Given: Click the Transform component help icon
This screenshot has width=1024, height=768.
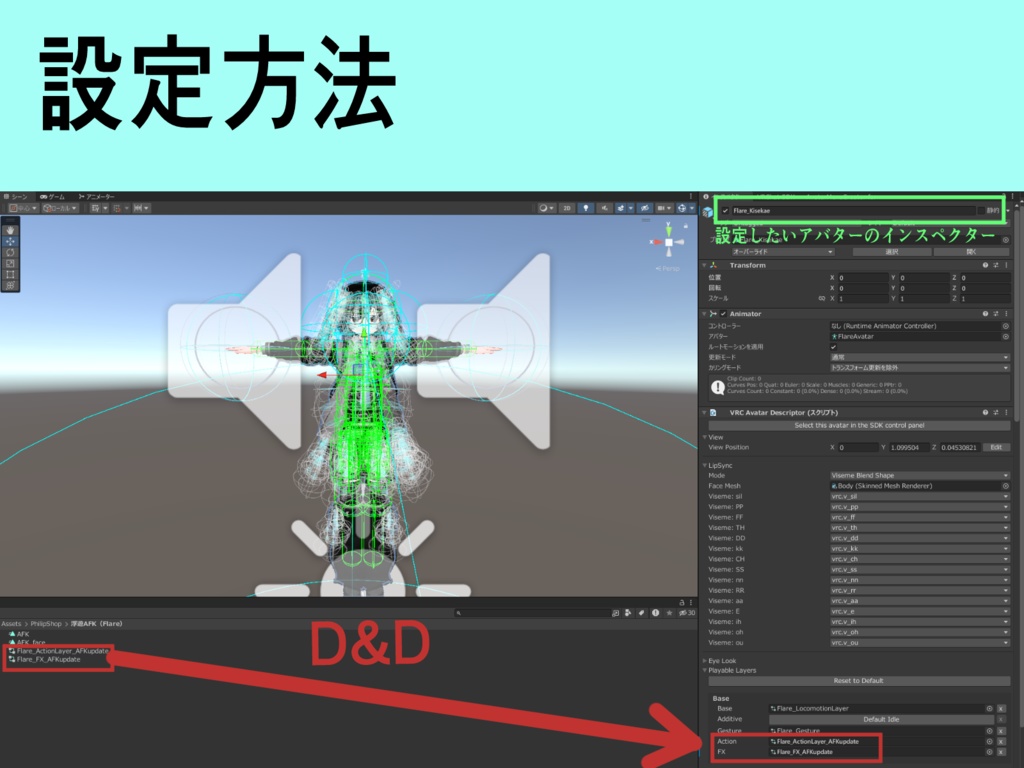Looking at the screenshot, I should 986,265.
